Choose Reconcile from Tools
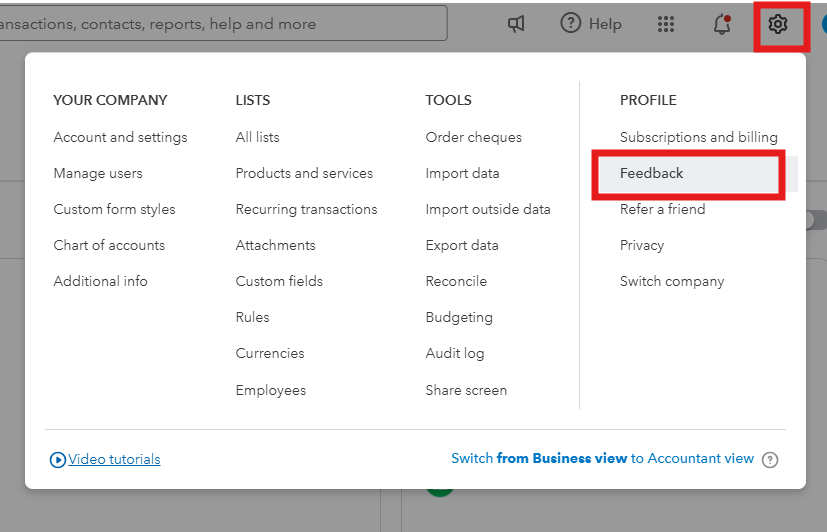The height and width of the screenshot is (532, 827). click(456, 281)
